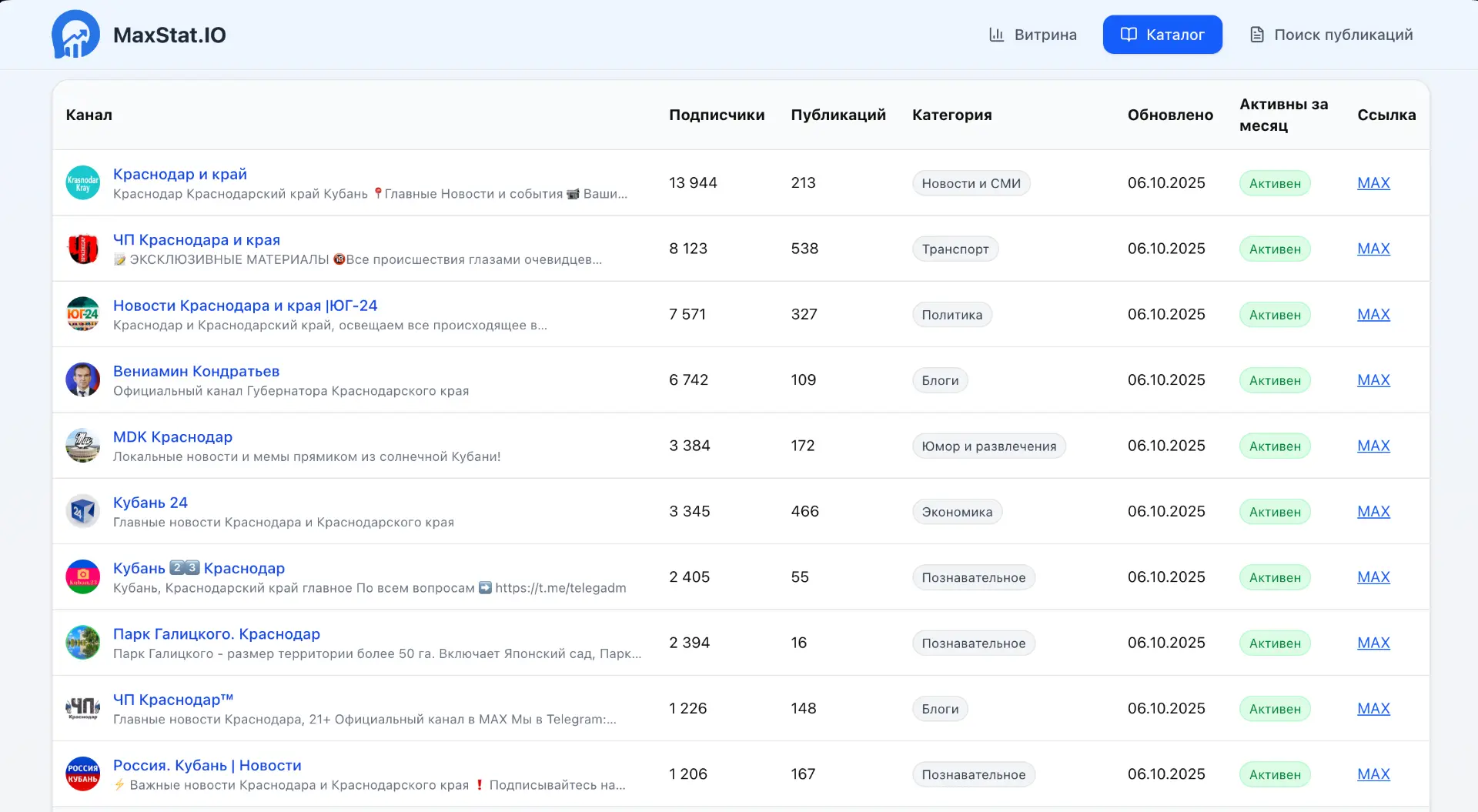Image resolution: width=1478 pixels, height=812 pixels.
Task: Click the Публикаций column header
Action: pos(838,115)
